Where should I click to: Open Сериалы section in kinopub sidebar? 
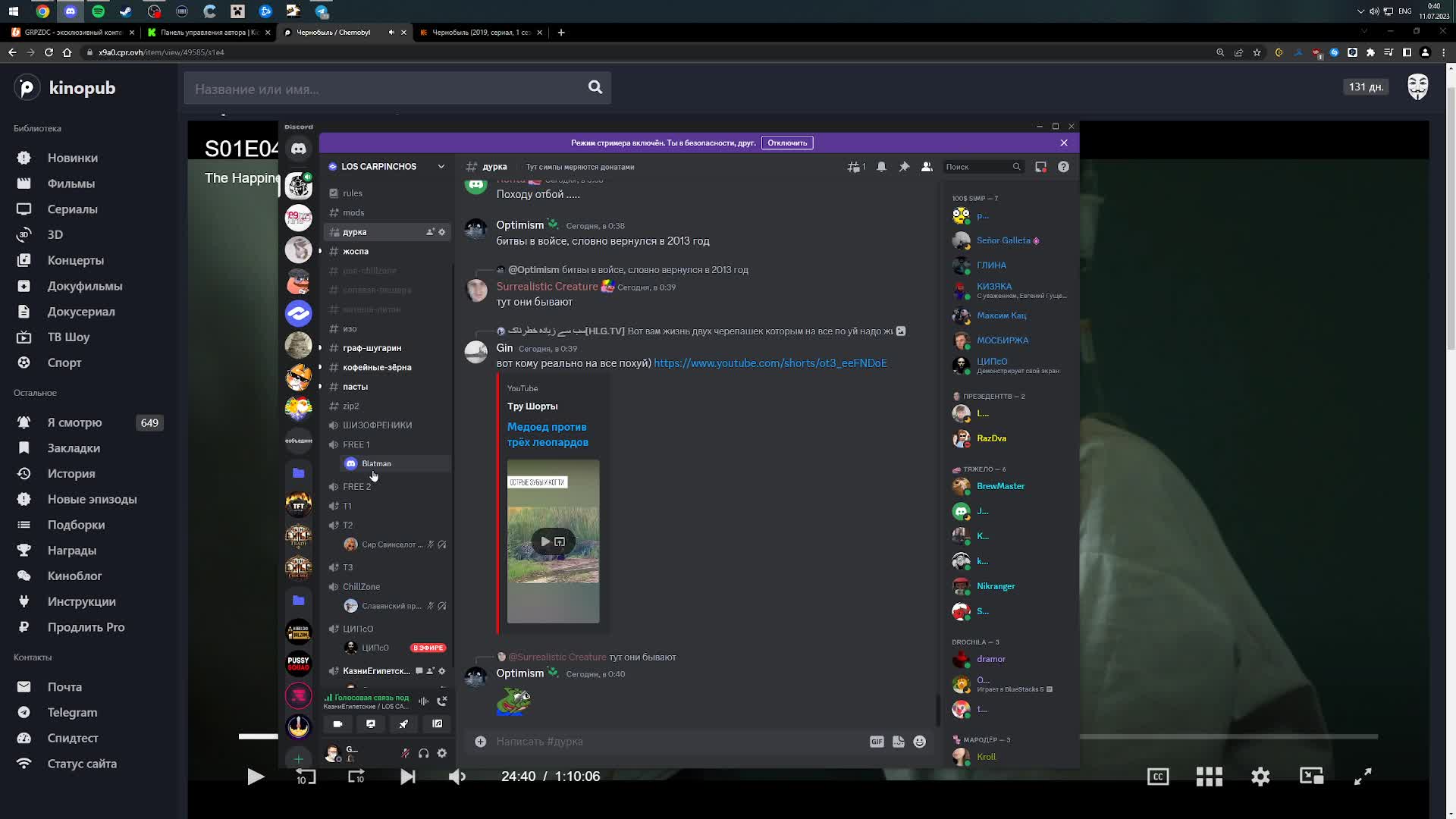click(x=72, y=209)
